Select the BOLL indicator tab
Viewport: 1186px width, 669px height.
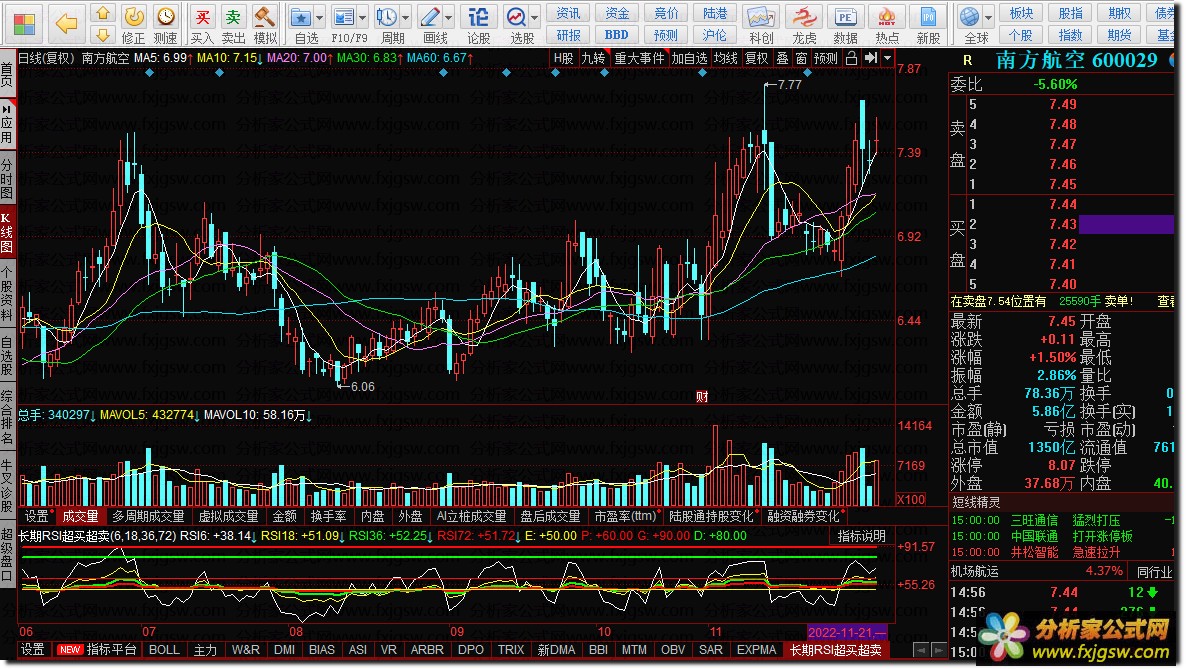[x=164, y=649]
